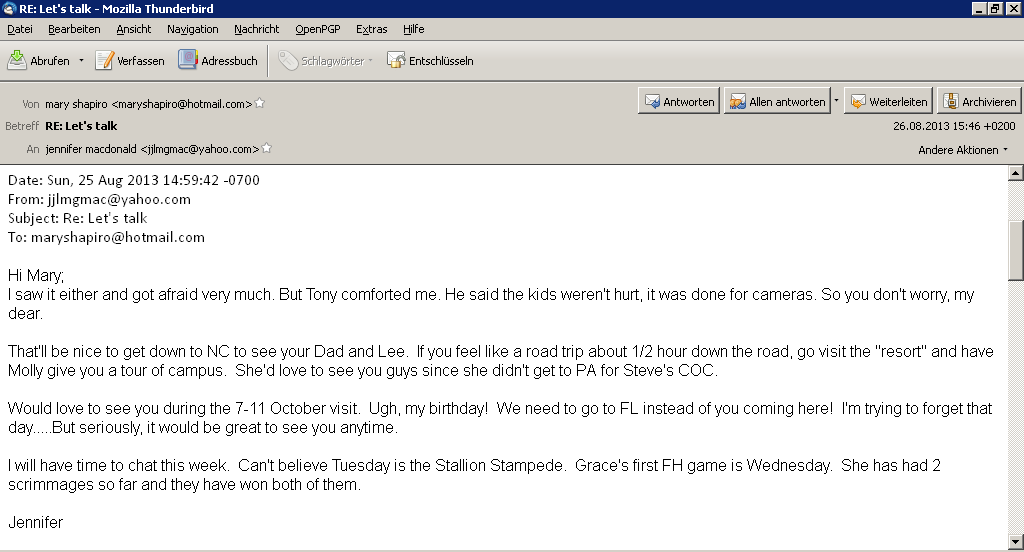Toggle star next to recipient jennifer macdonald

click(267, 149)
